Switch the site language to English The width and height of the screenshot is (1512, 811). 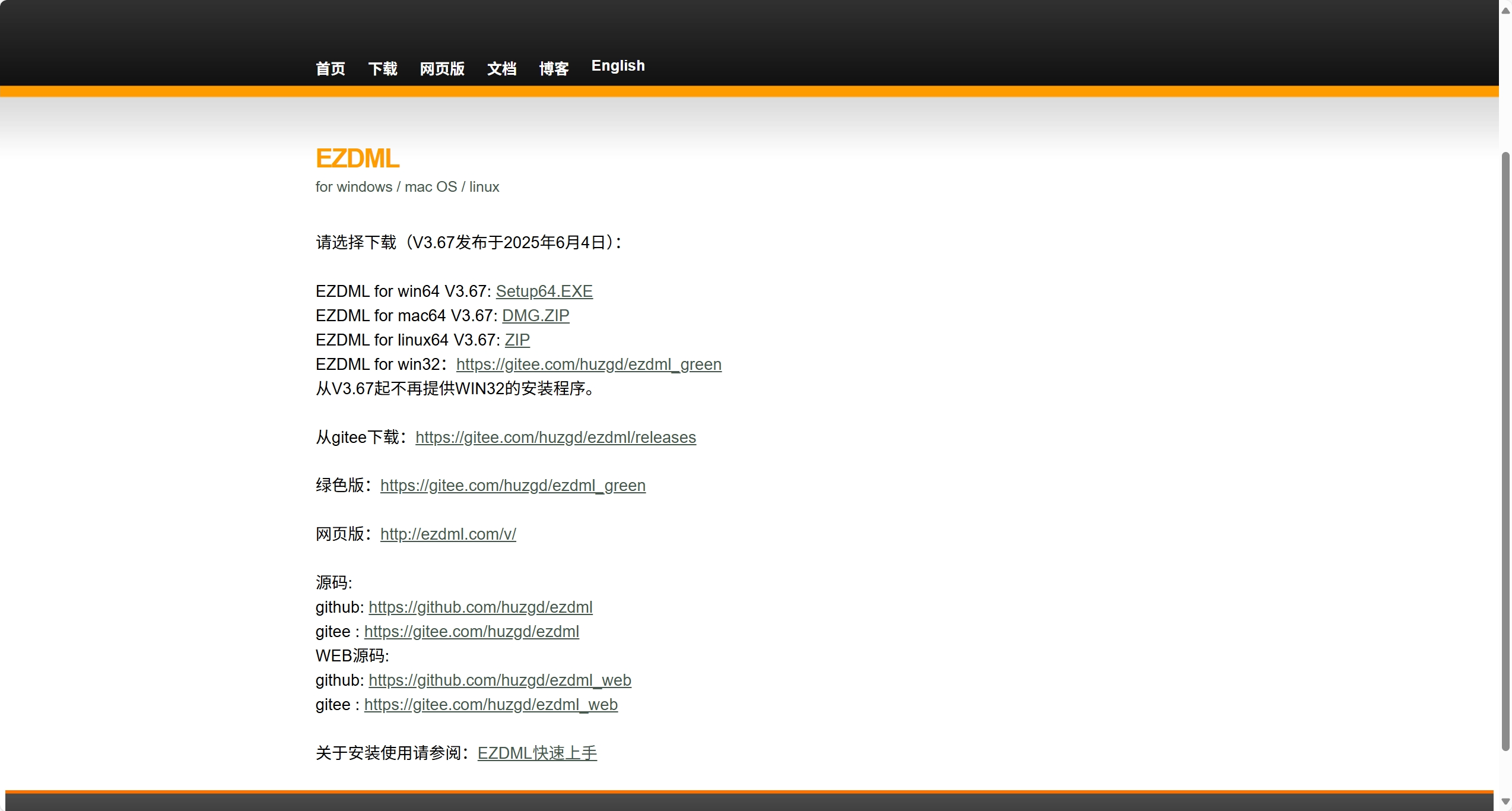coord(618,66)
